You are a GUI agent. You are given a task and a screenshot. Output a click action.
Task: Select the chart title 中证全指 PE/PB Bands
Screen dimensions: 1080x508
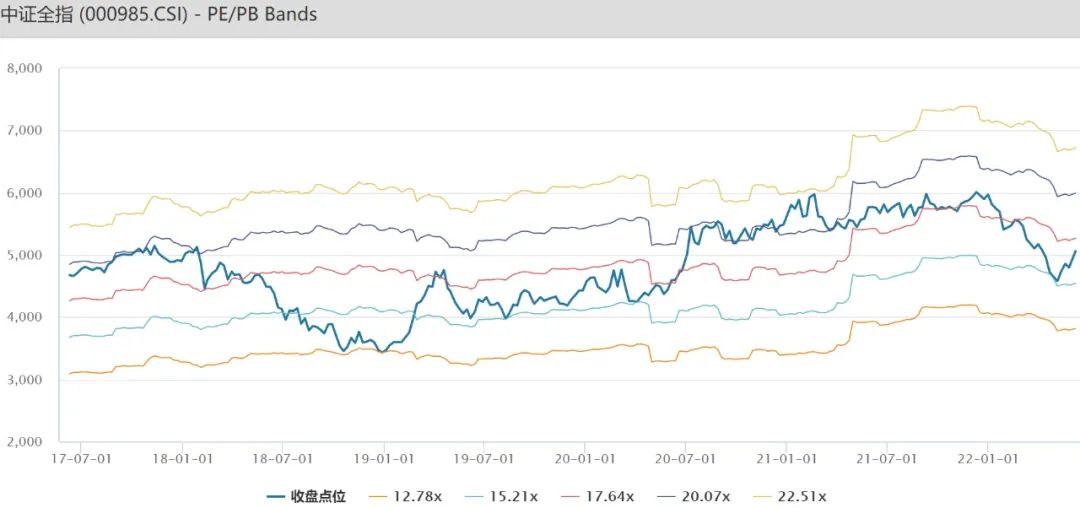[161, 16]
